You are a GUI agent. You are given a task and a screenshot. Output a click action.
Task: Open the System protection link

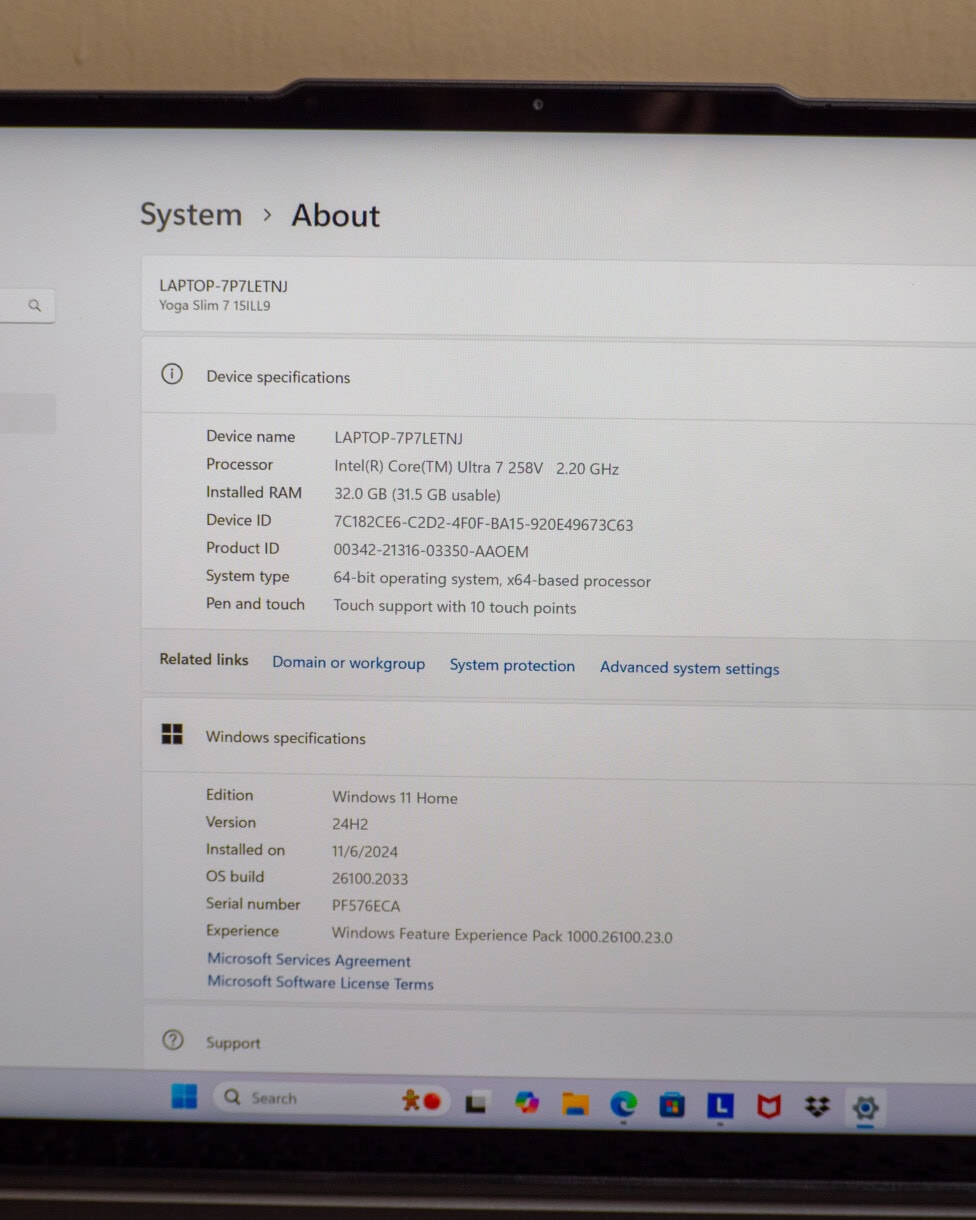pos(512,665)
